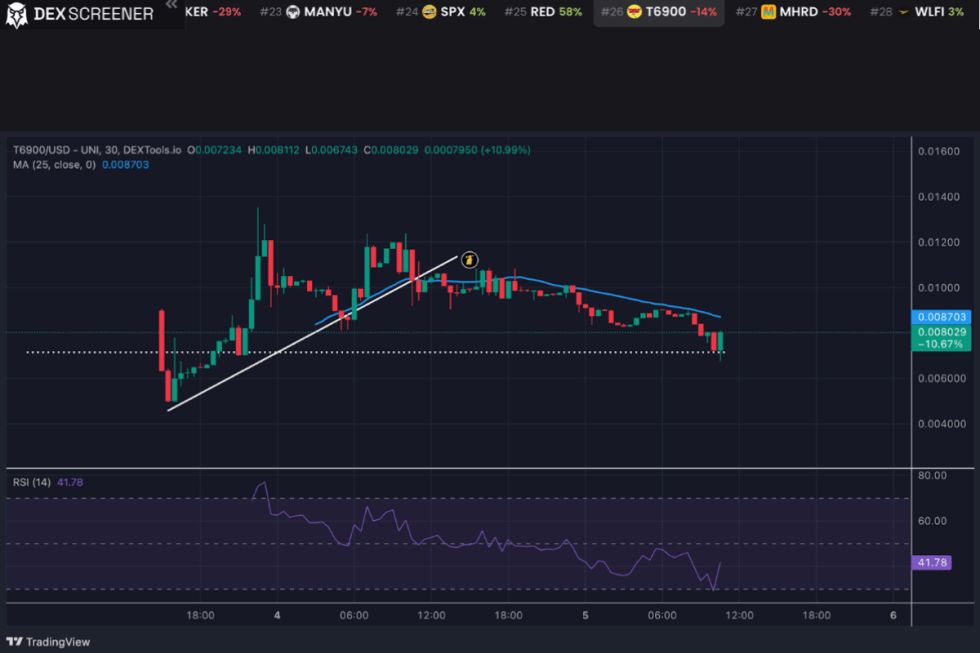Image resolution: width=980 pixels, height=653 pixels.
Task: Open the MHRD trending token
Action: [x=793, y=12]
